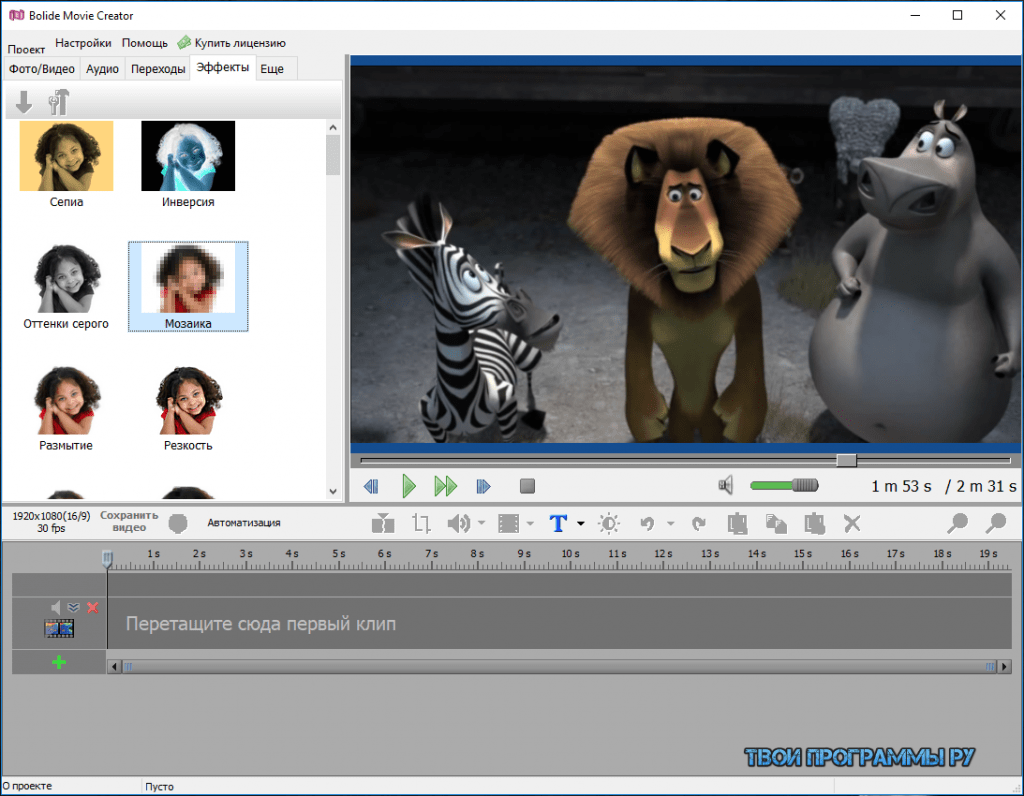Select the crop tool icon
This screenshot has width=1024, height=796.
point(421,523)
